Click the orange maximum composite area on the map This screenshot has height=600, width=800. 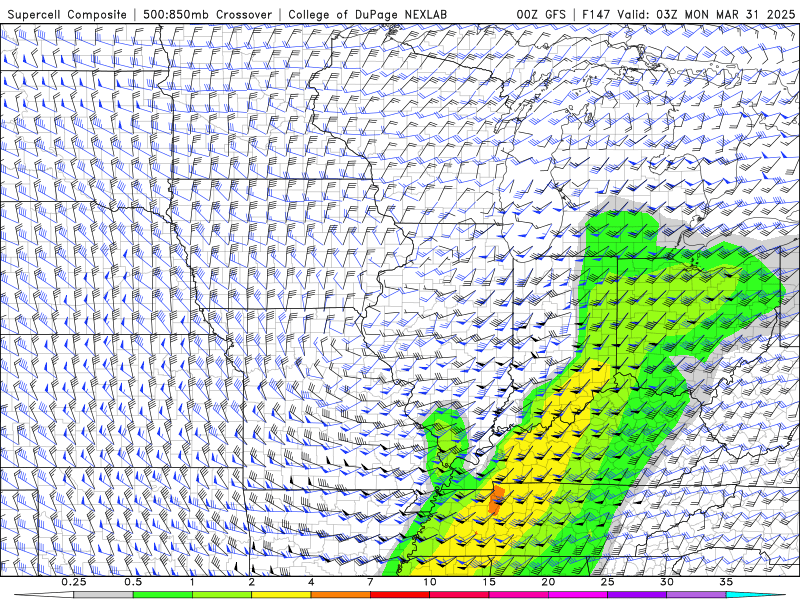[496, 499]
